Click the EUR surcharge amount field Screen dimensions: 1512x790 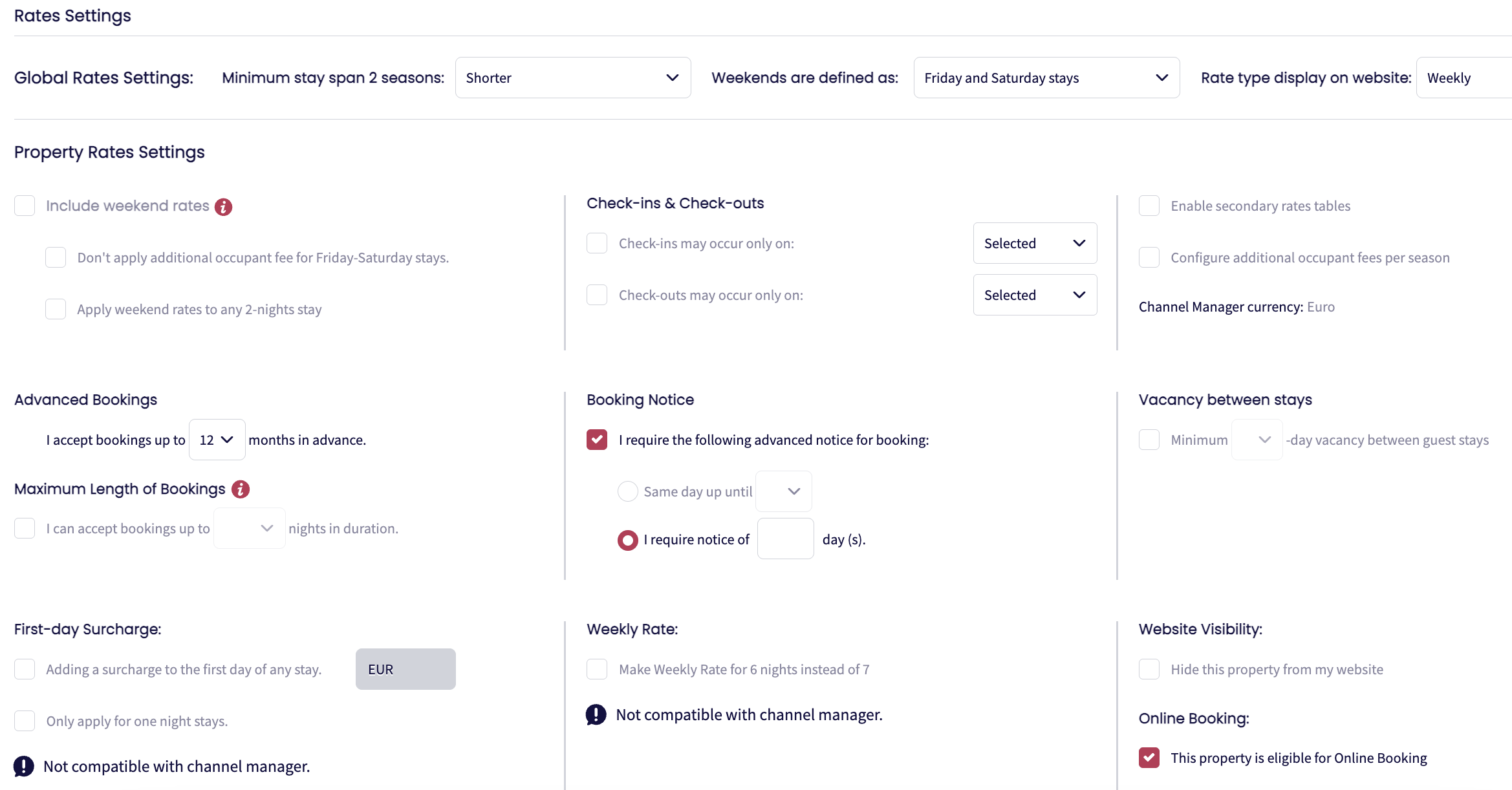tap(405, 669)
